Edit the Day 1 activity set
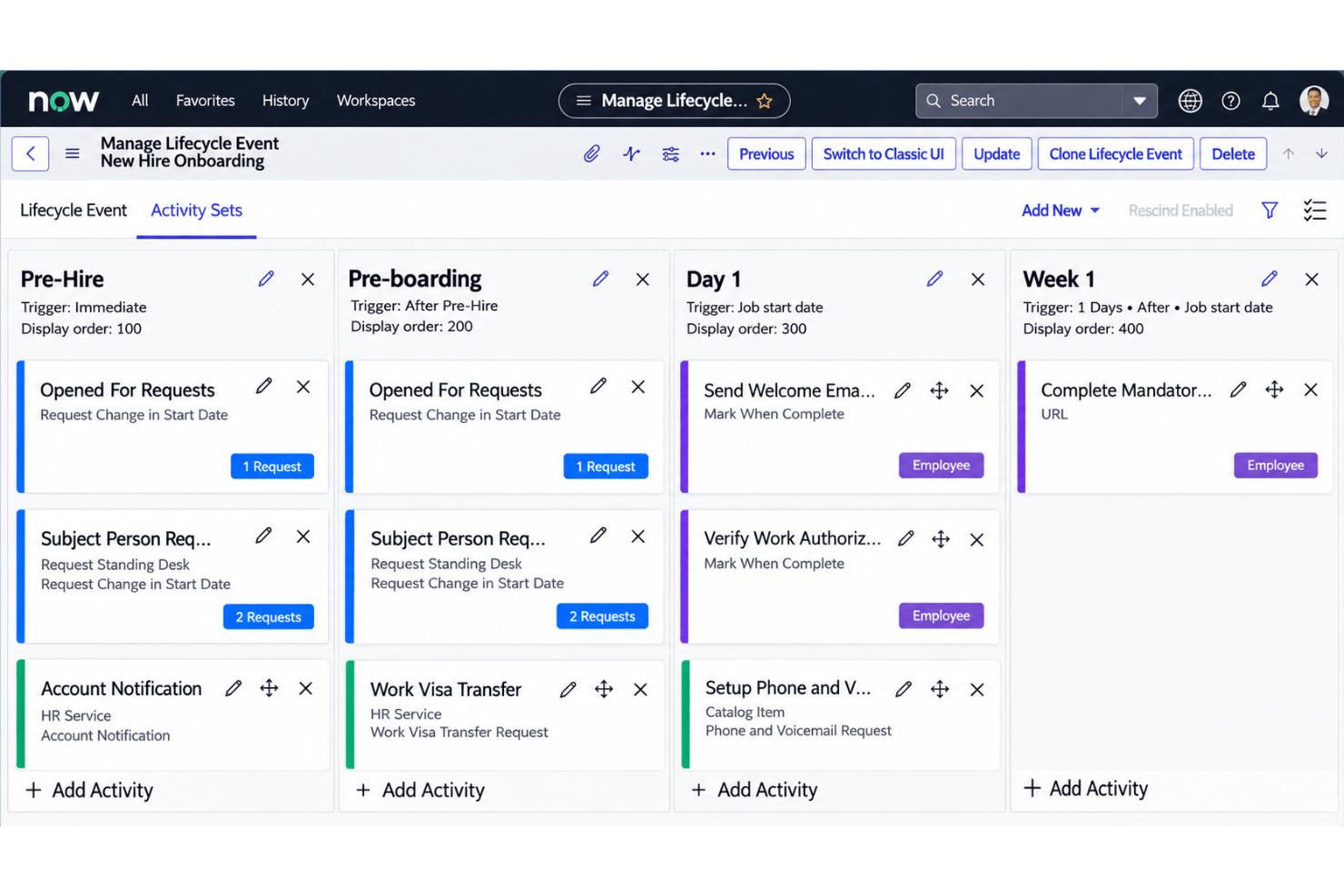 click(934, 279)
